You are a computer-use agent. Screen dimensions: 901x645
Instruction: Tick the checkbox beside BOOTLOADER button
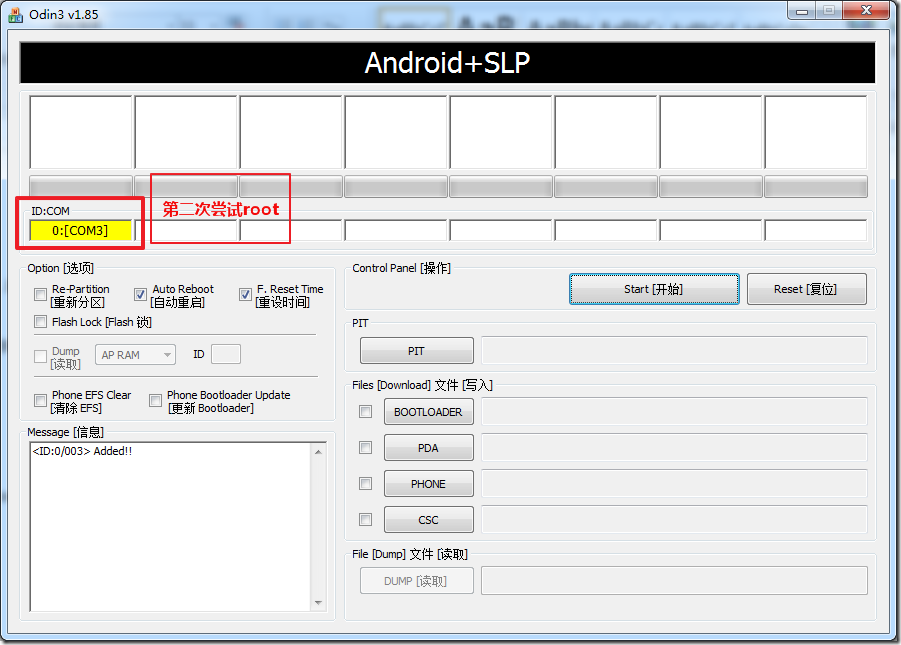point(365,412)
